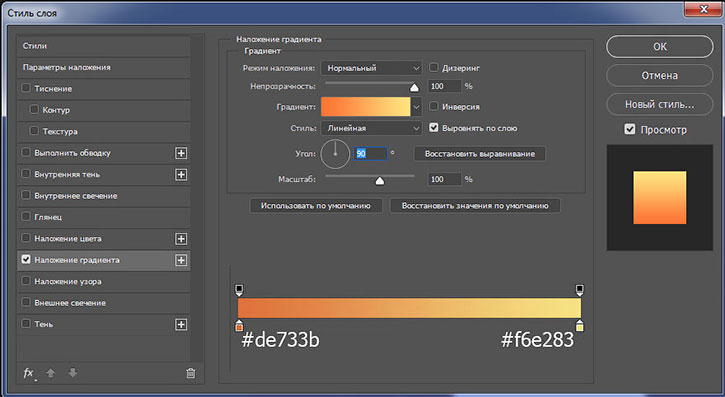Select the Наложение узора effect row label
The height and width of the screenshot is (397, 725).
[x=68, y=281]
